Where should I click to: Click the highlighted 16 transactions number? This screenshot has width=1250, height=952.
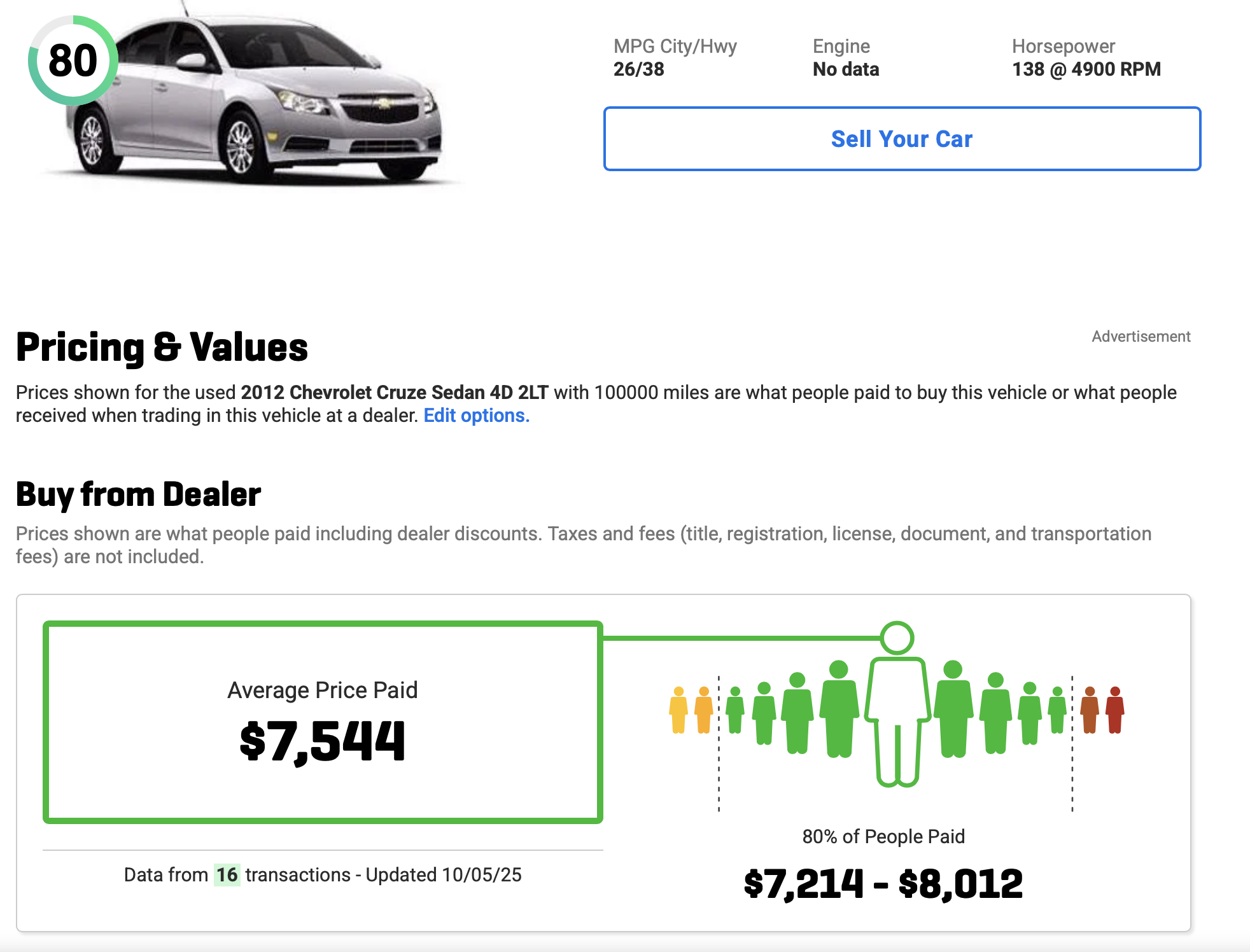tap(227, 874)
